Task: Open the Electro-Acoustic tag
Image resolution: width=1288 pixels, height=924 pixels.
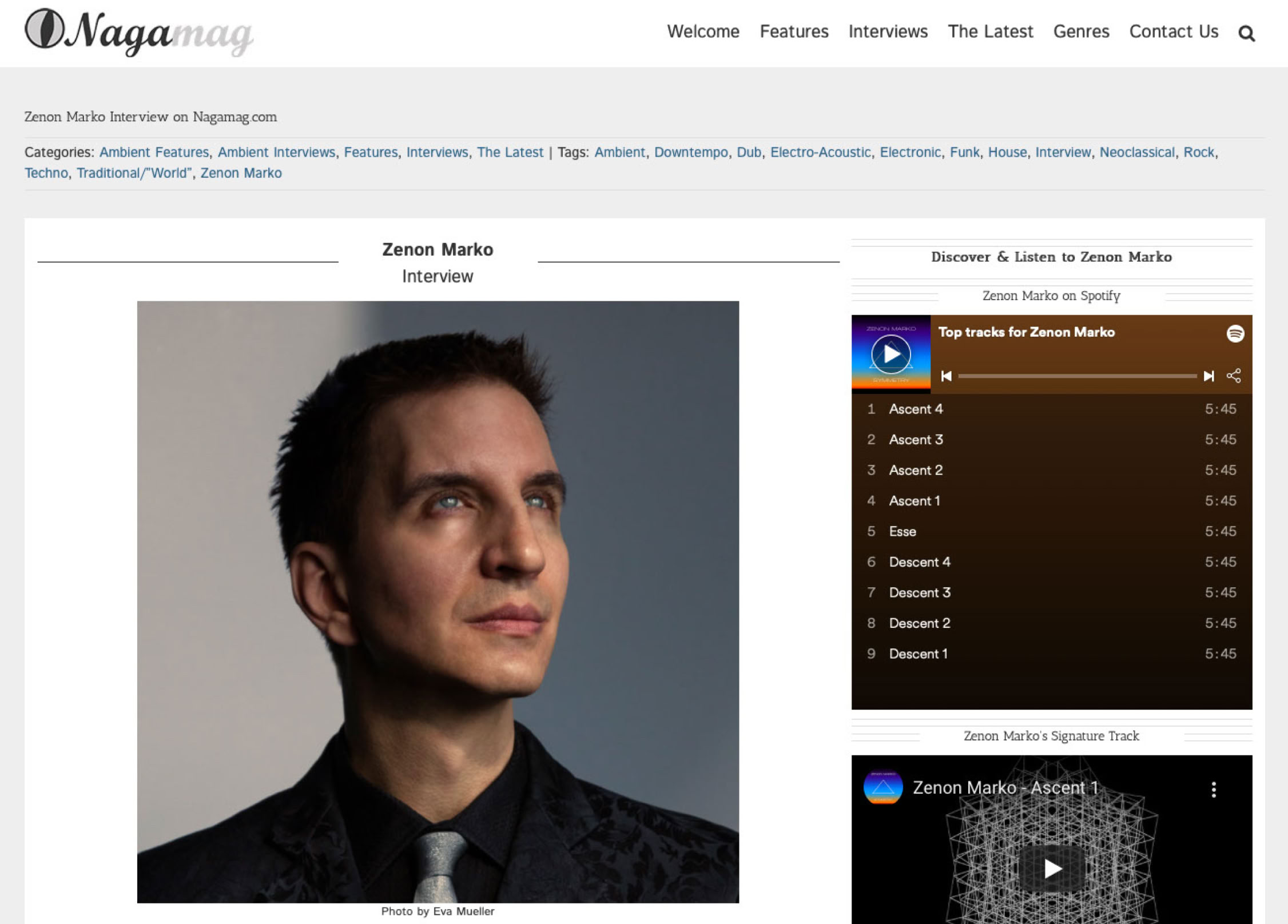Action: (x=820, y=152)
